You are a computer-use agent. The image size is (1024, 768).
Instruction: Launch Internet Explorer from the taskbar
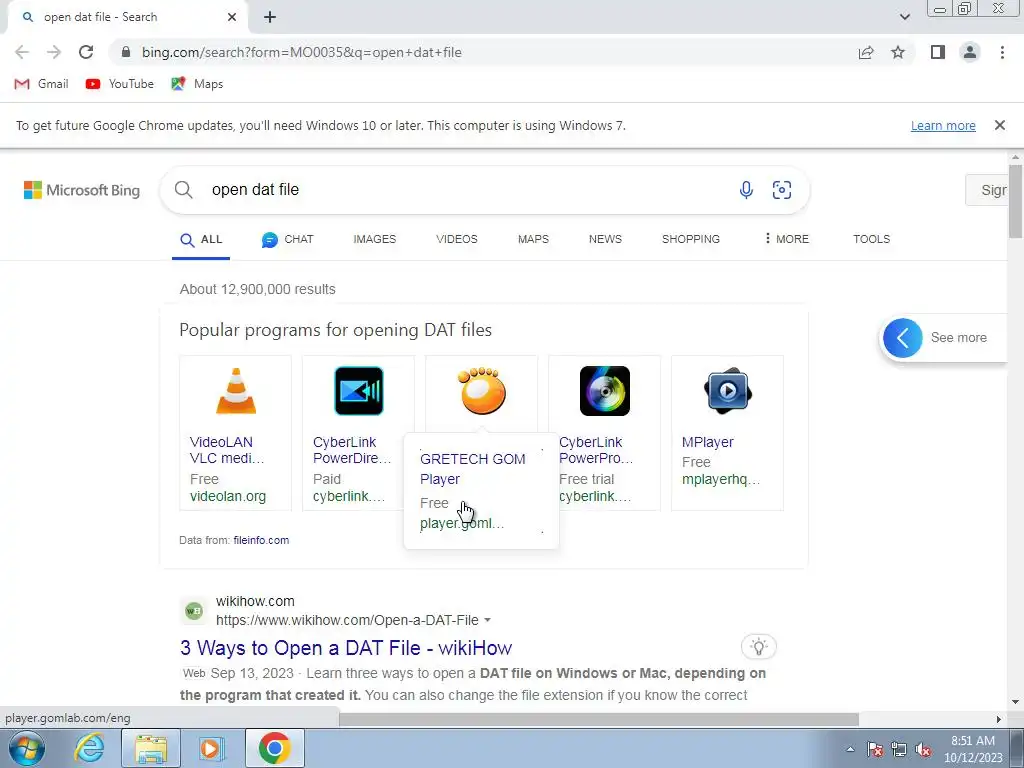(x=89, y=748)
